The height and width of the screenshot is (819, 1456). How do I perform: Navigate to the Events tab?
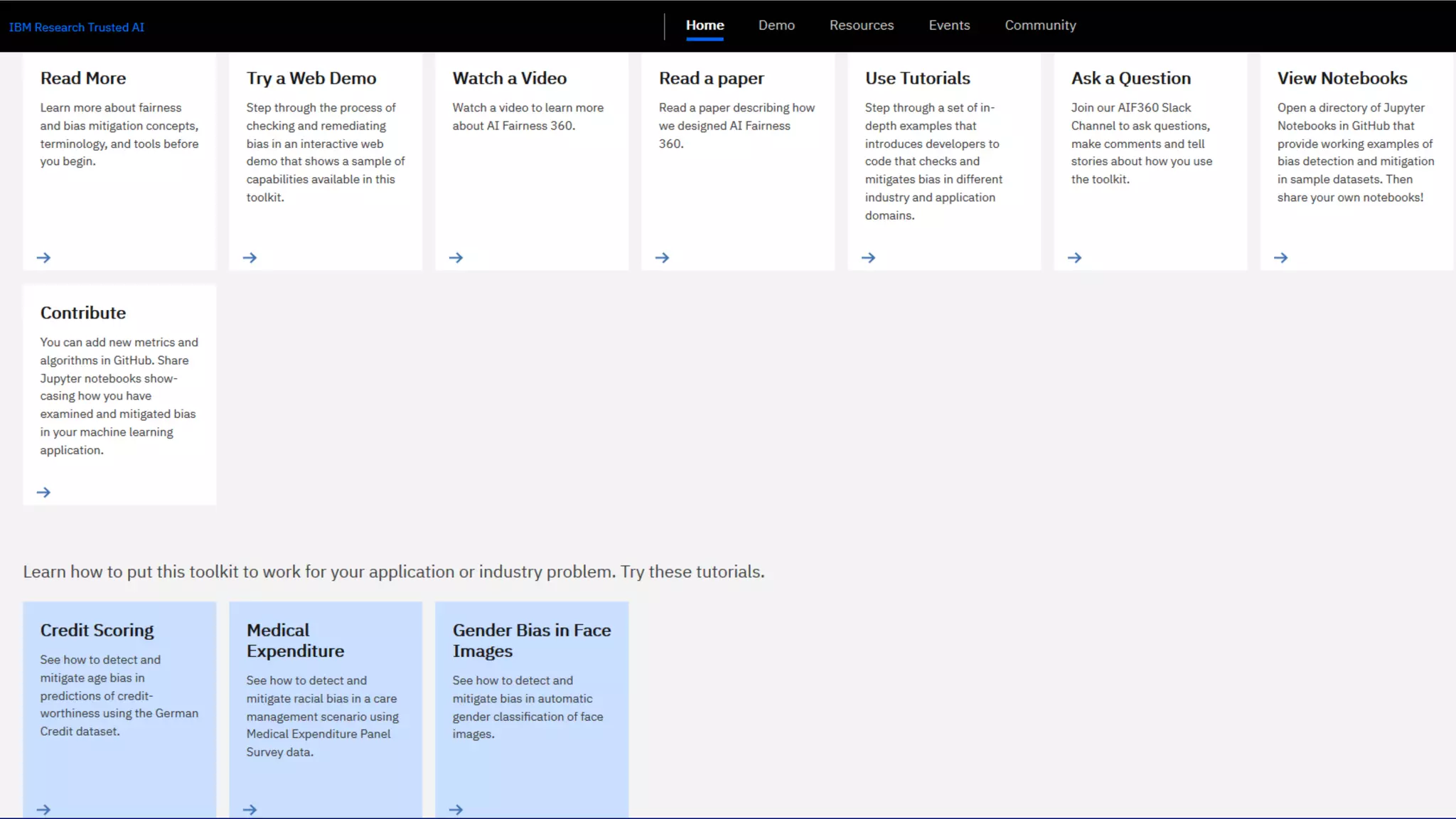(949, 26)
